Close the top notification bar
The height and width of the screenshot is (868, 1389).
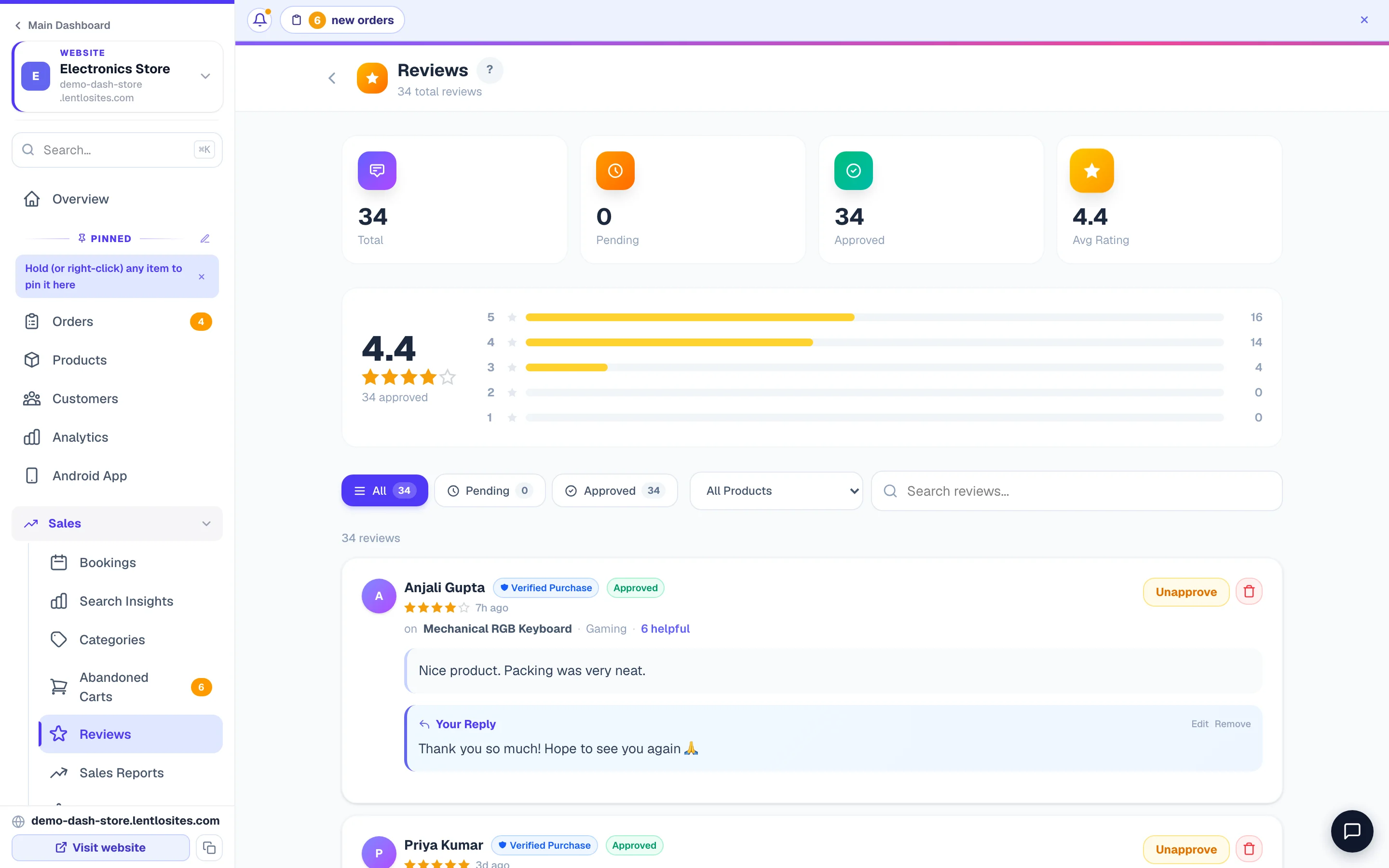pos(1364,20)
